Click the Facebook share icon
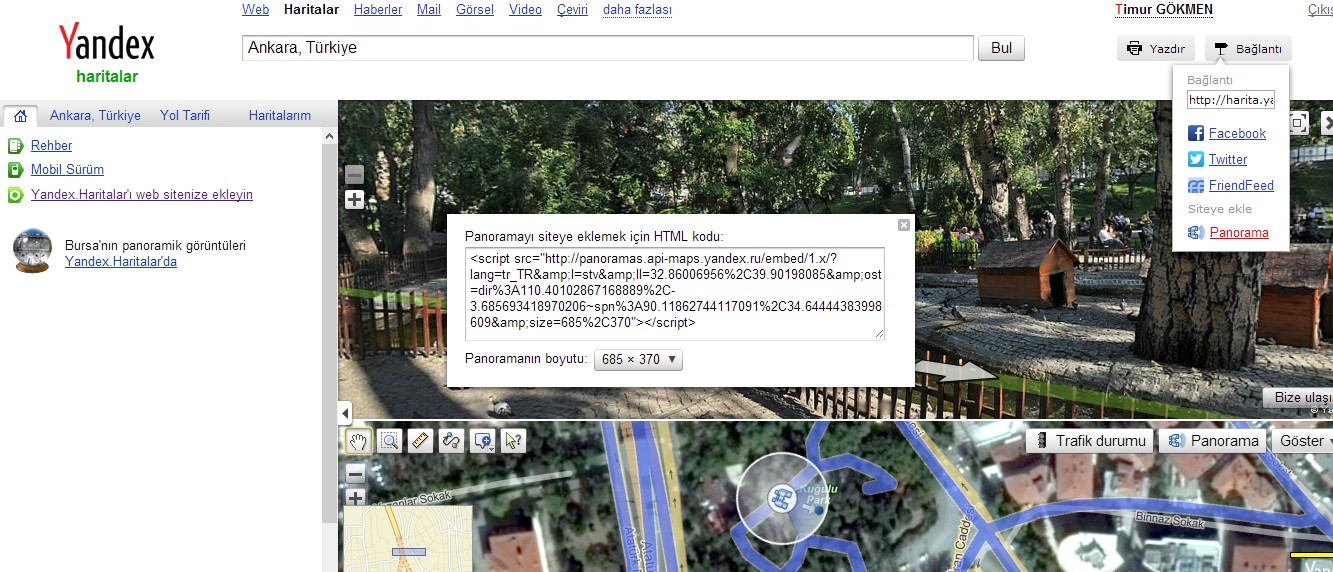The image size is (1333, 572). click(x=1195, y=133)
